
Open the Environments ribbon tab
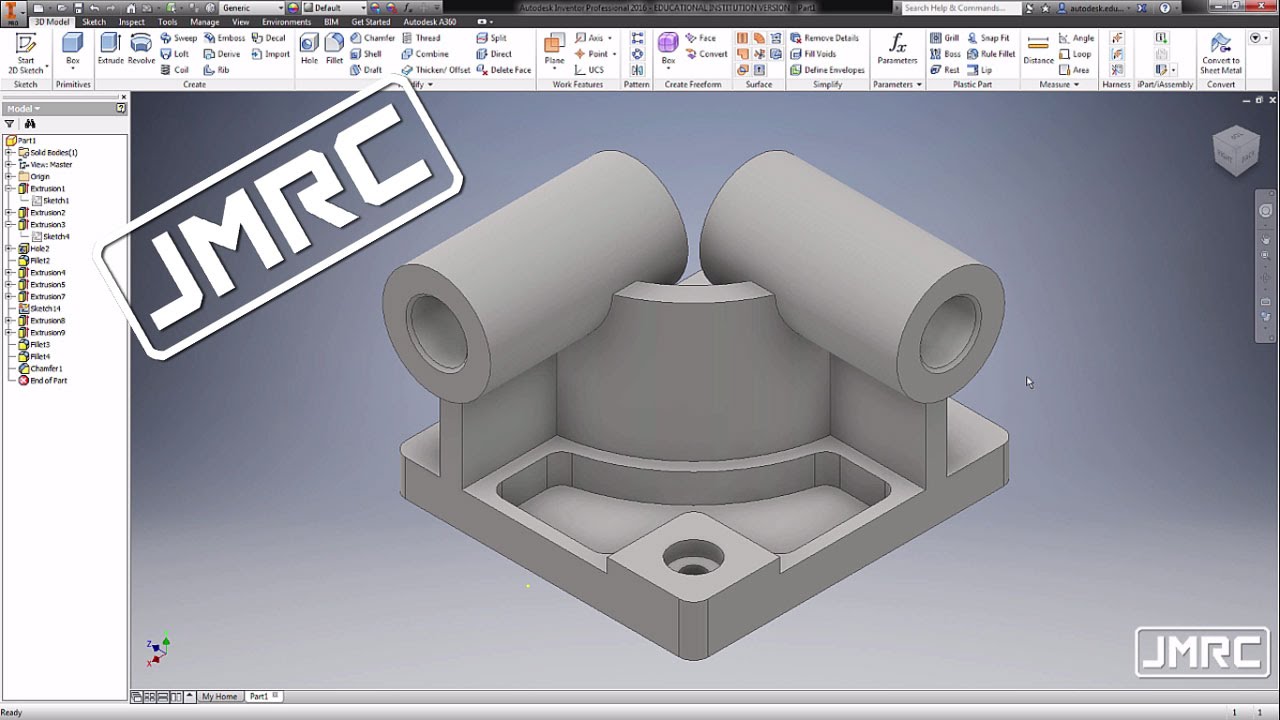(286, 22)
